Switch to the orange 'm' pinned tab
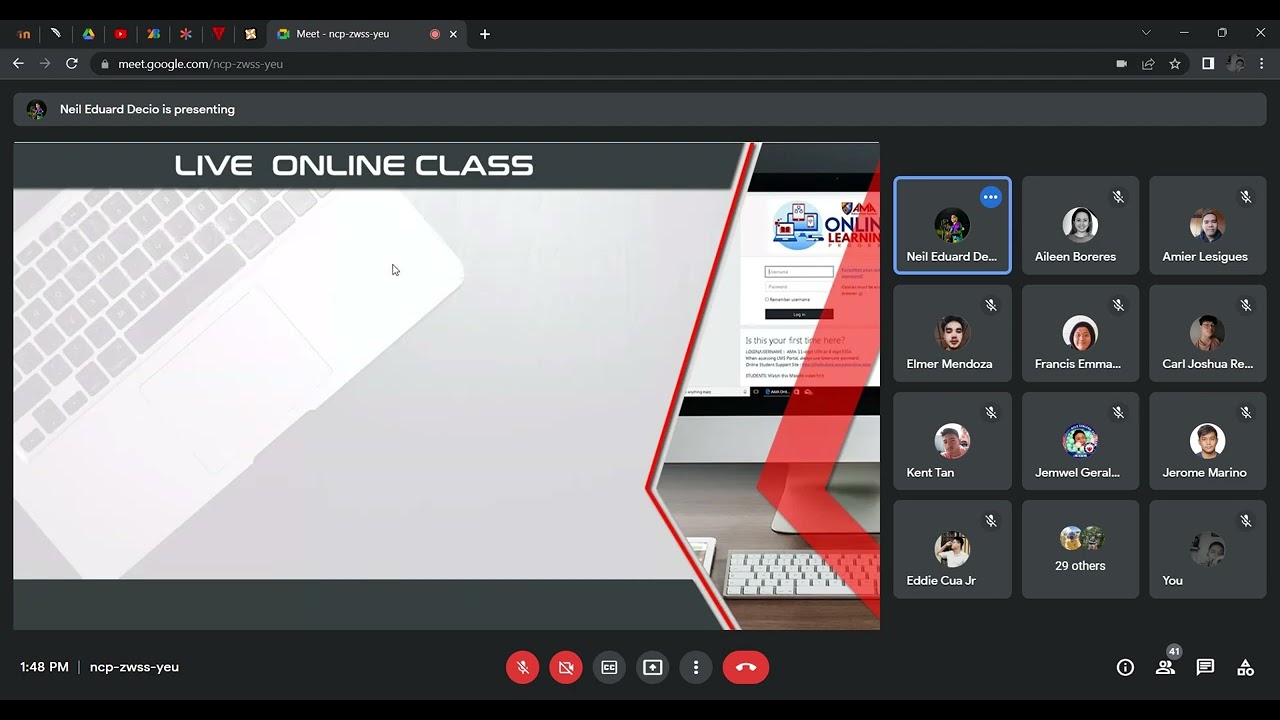 pyautogui.click(x=24, y=33)
